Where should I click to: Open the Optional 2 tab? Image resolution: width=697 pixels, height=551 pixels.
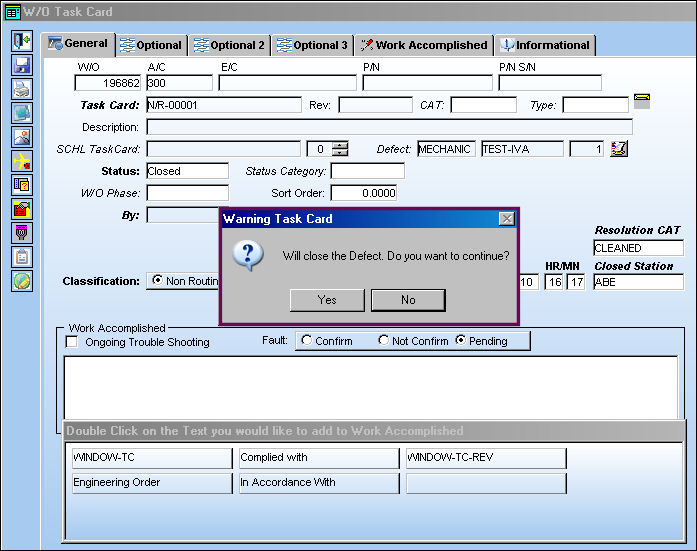coord(229,45)
